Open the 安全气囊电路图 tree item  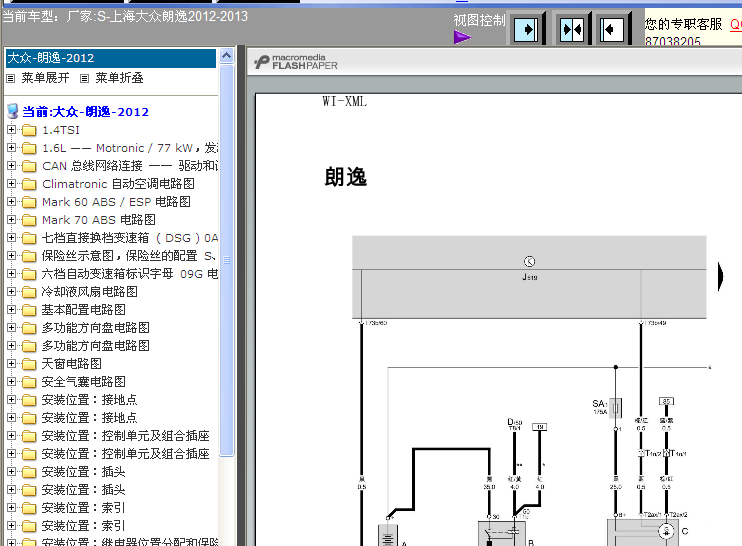83,382
